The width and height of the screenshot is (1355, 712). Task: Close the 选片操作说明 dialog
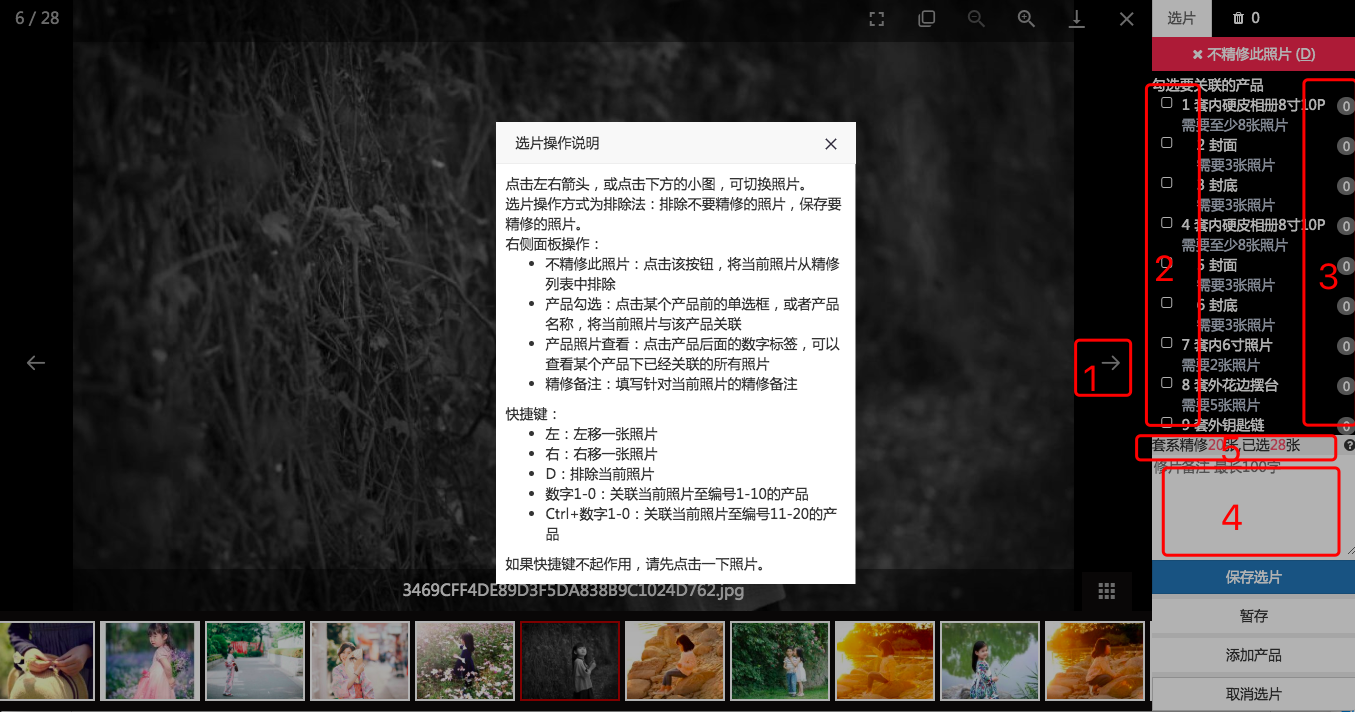coord(830,144)
